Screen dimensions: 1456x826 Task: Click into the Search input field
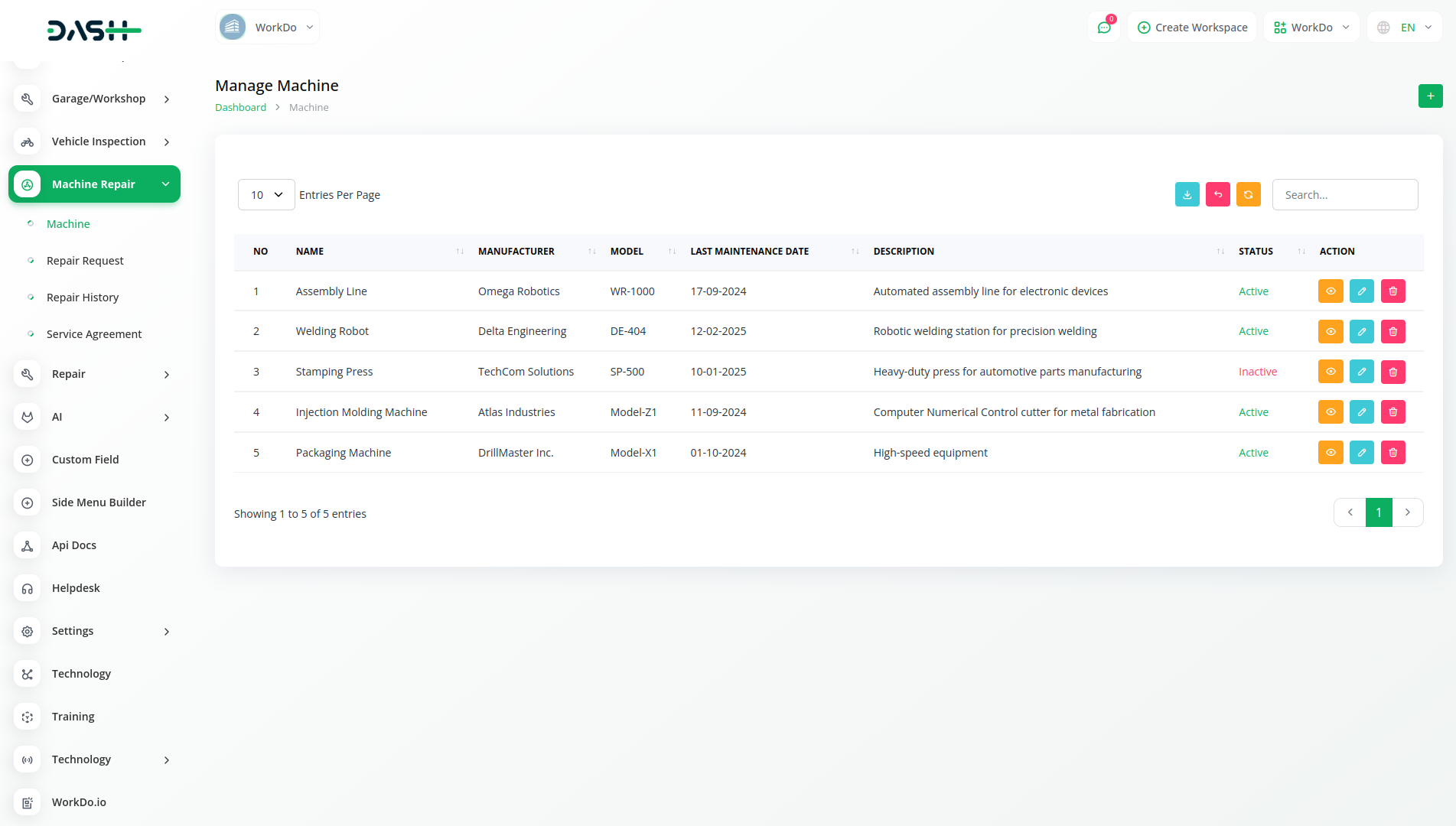point(1344,195)
